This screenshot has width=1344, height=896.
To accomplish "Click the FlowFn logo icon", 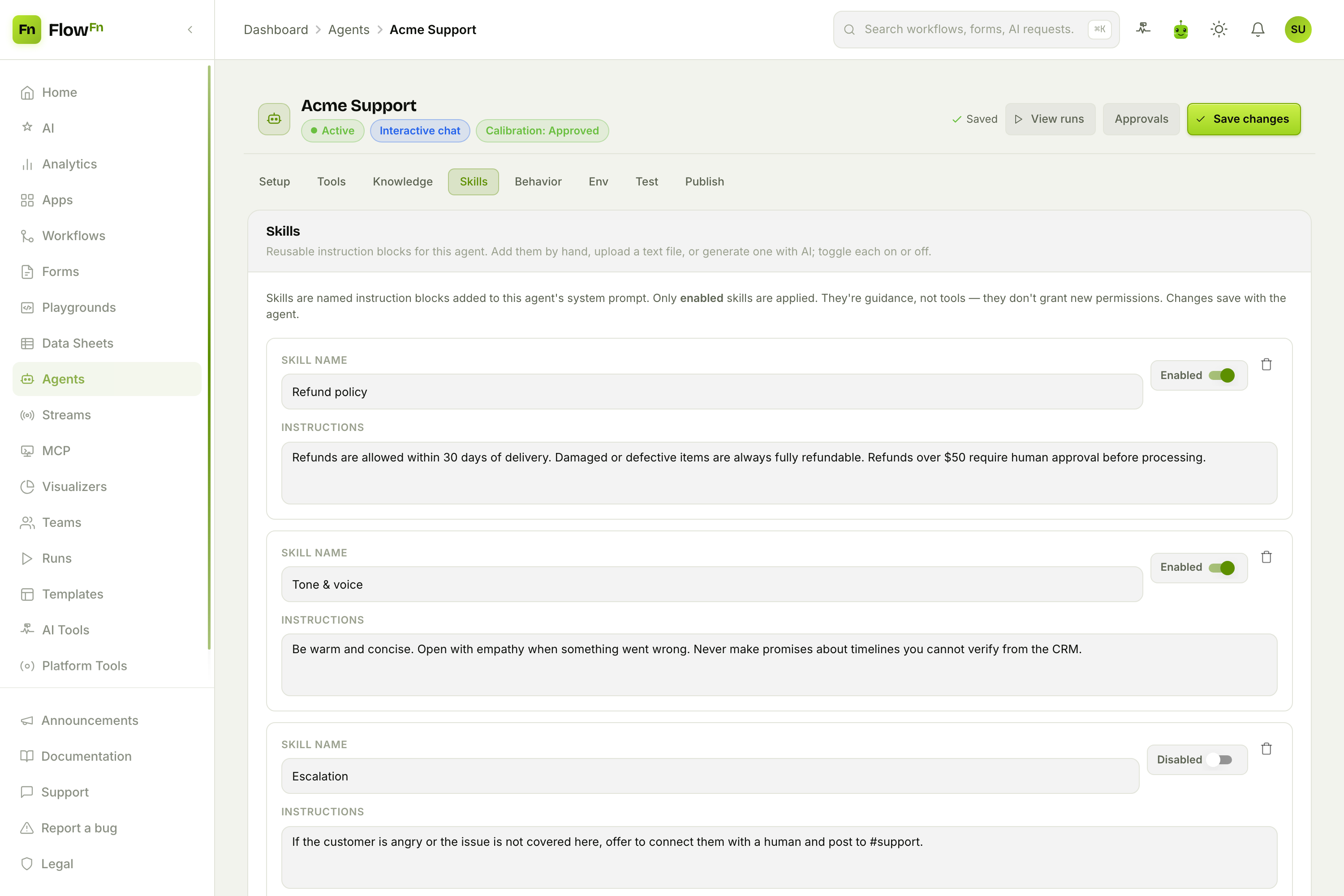I will (27, 29).
